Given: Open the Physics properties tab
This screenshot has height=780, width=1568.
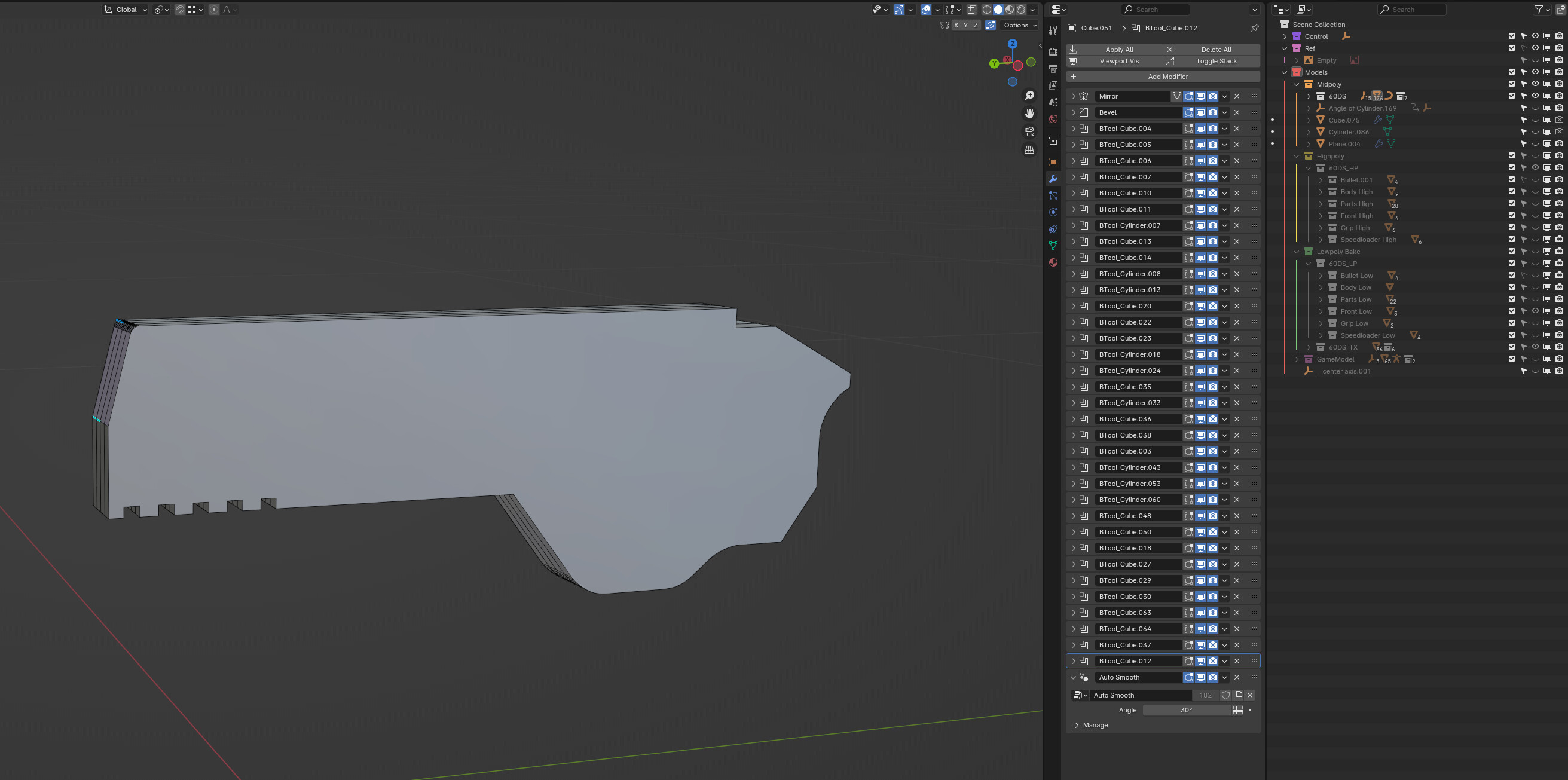Looking at the screenshot, I should pyautogui.click(x=1053, y=212).
